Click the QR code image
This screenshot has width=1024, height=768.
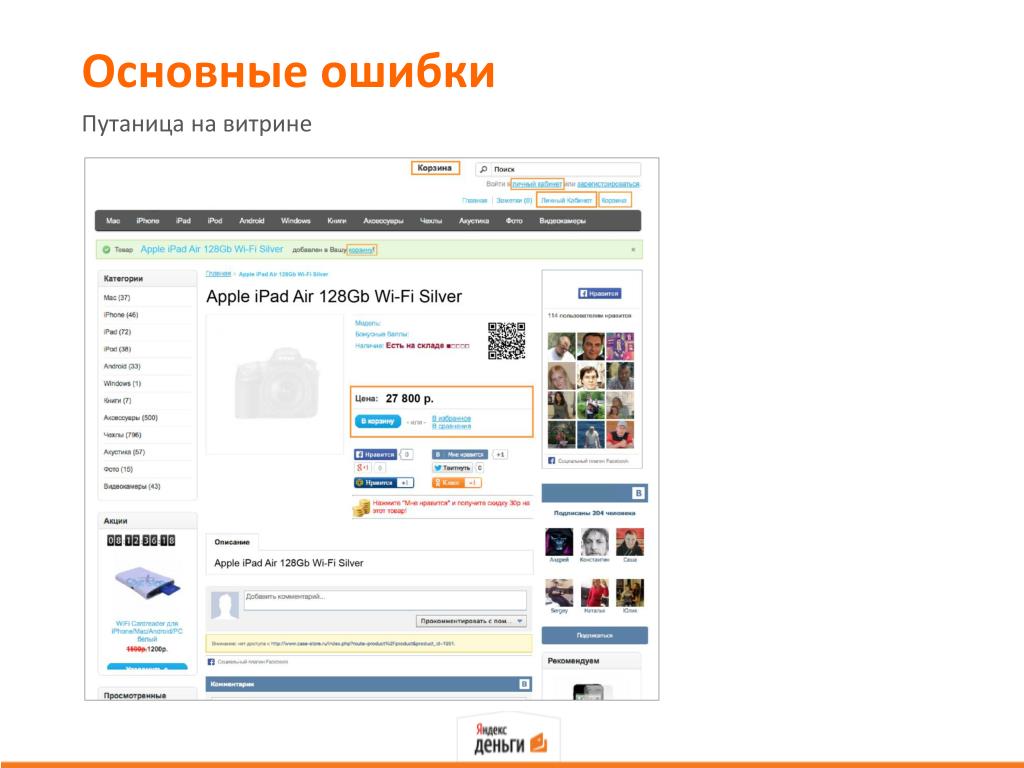(507, 340)
